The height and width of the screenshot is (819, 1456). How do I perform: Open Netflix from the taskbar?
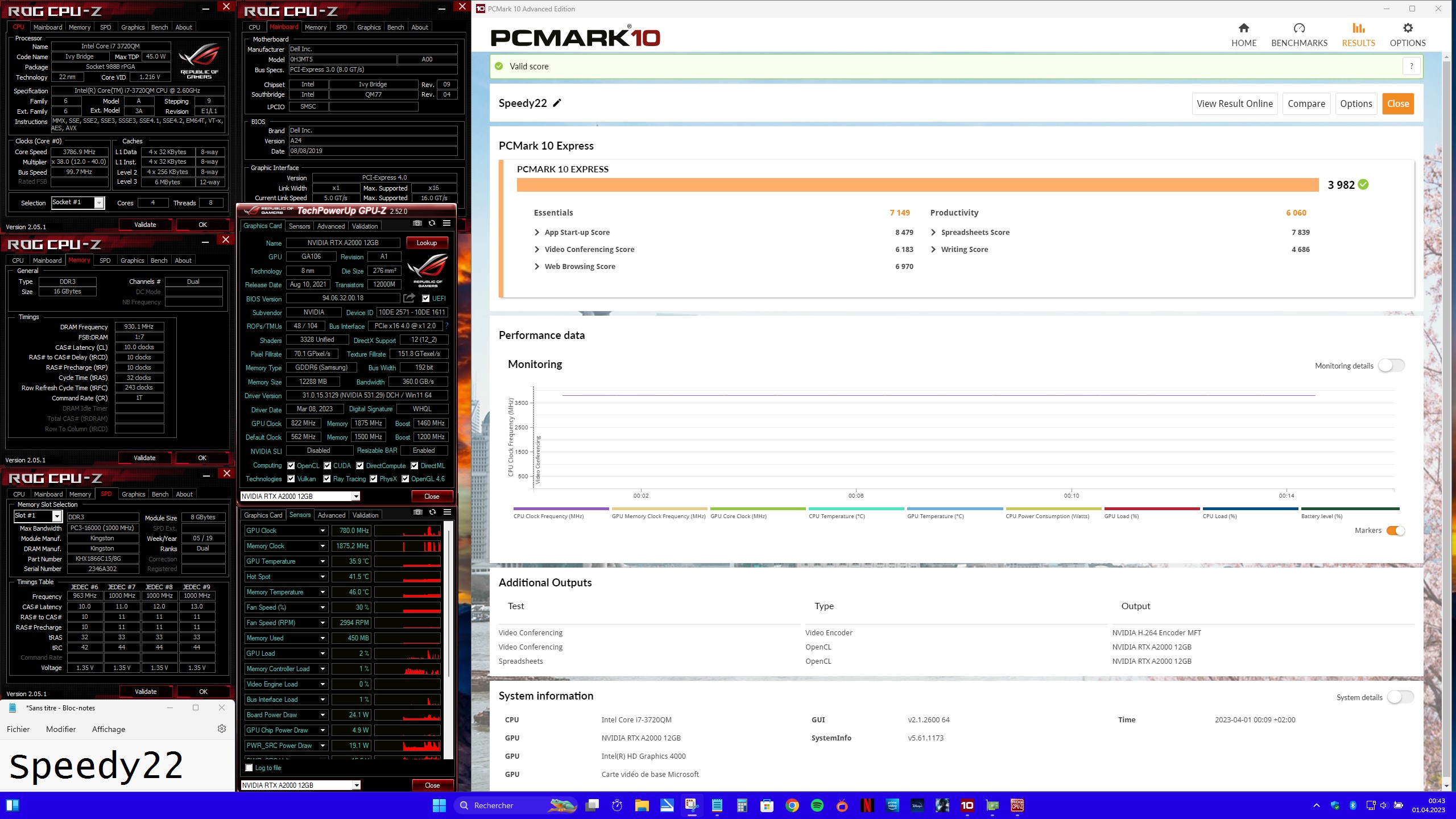[x=867, y=805]
